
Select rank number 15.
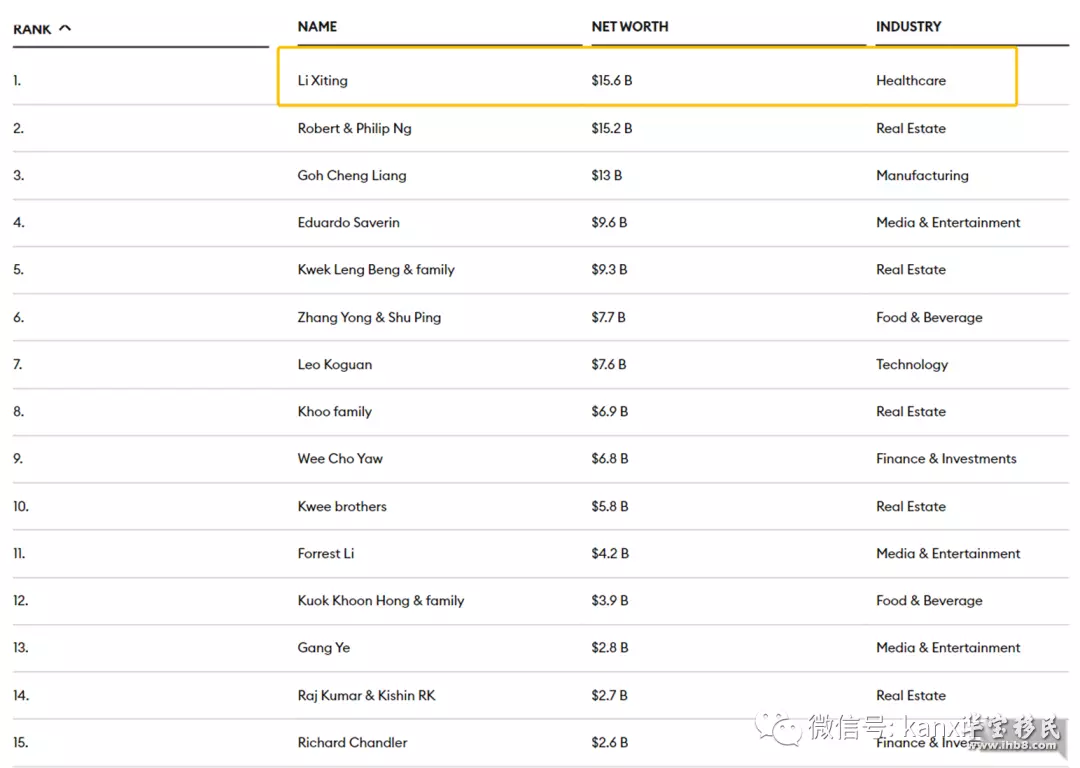tap(21, 743)
